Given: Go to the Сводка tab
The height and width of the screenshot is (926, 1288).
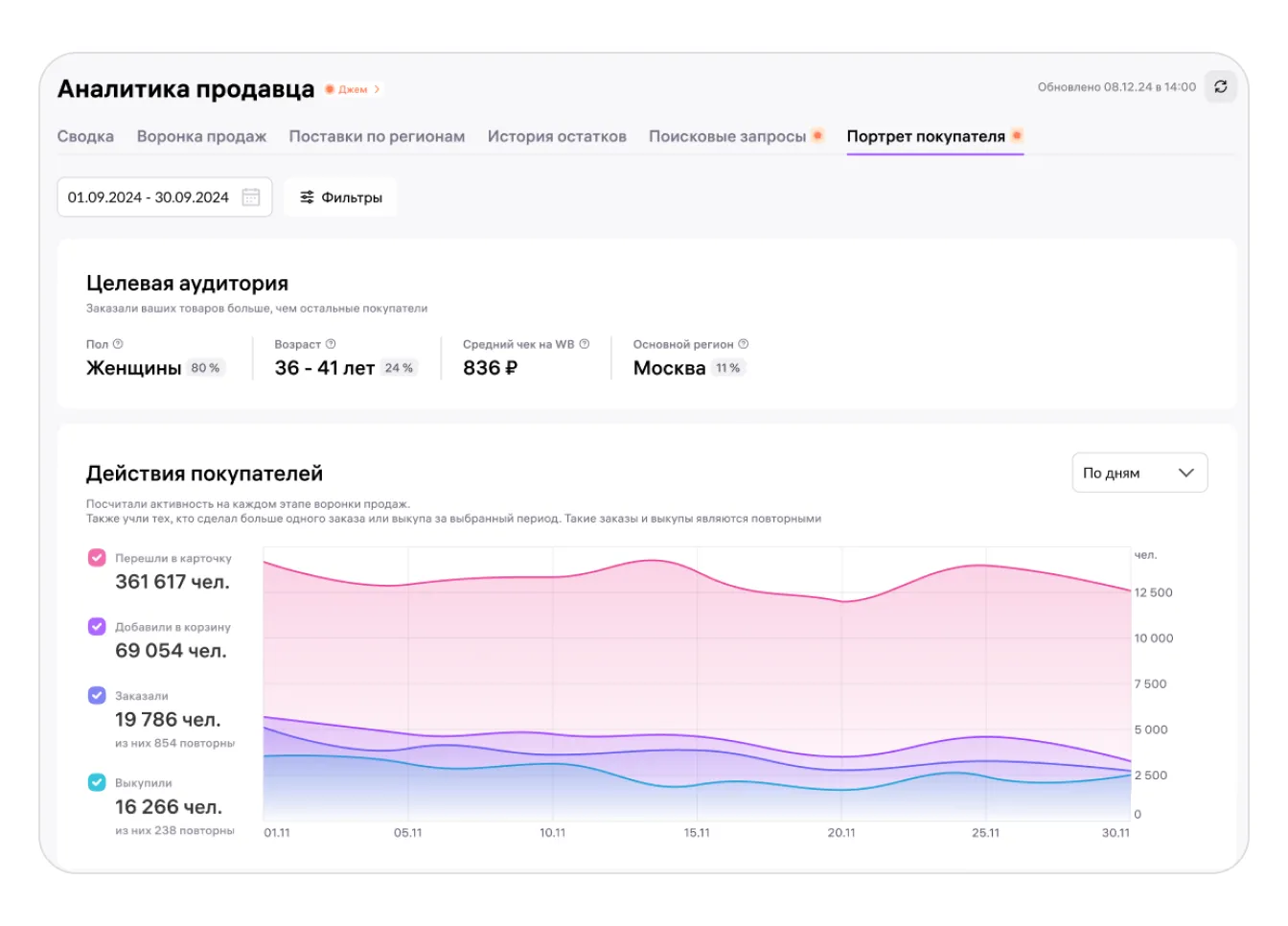Looking at the screenshot, I should click(x=85, y=137).
